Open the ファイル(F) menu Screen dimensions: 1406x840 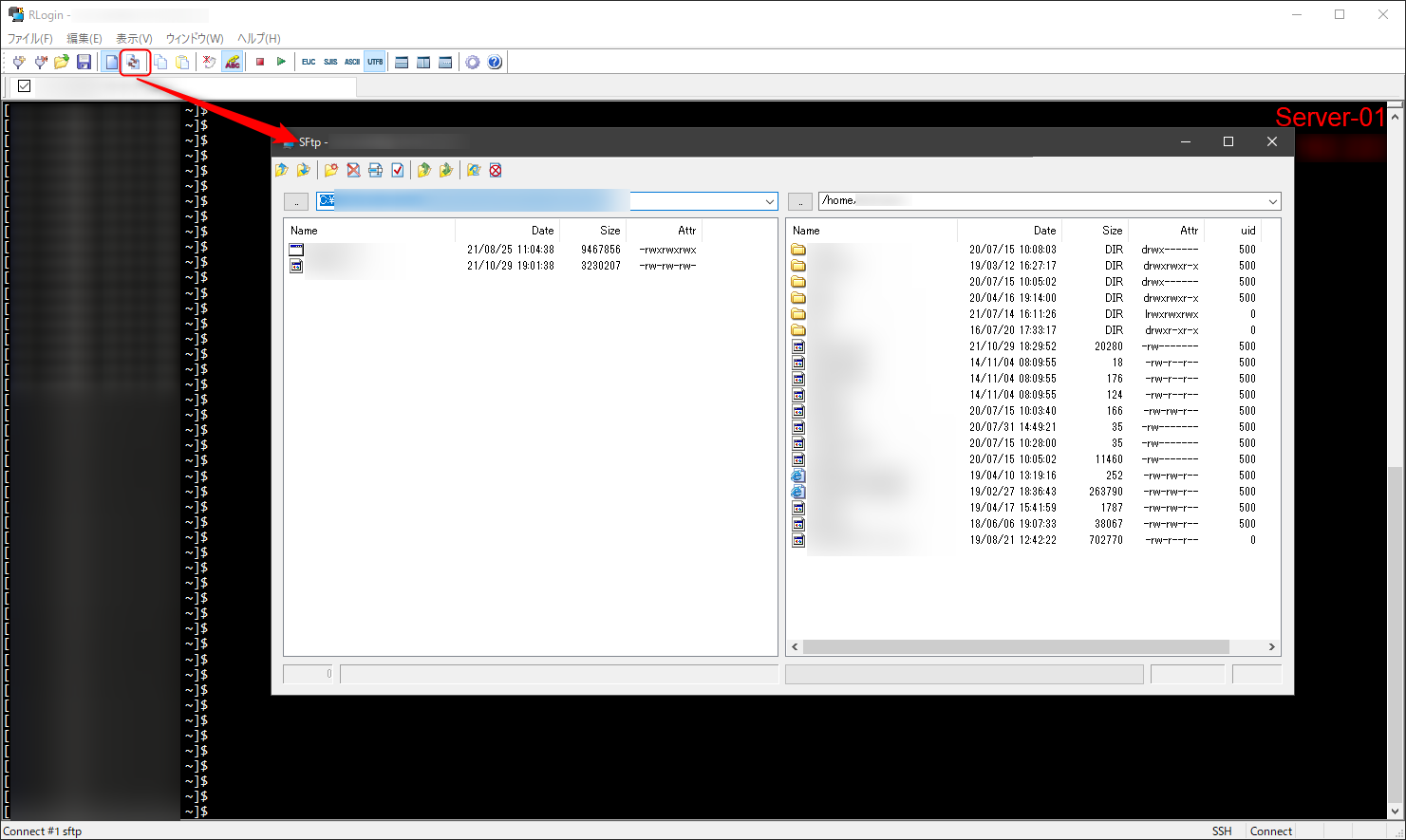click(29, 38)
